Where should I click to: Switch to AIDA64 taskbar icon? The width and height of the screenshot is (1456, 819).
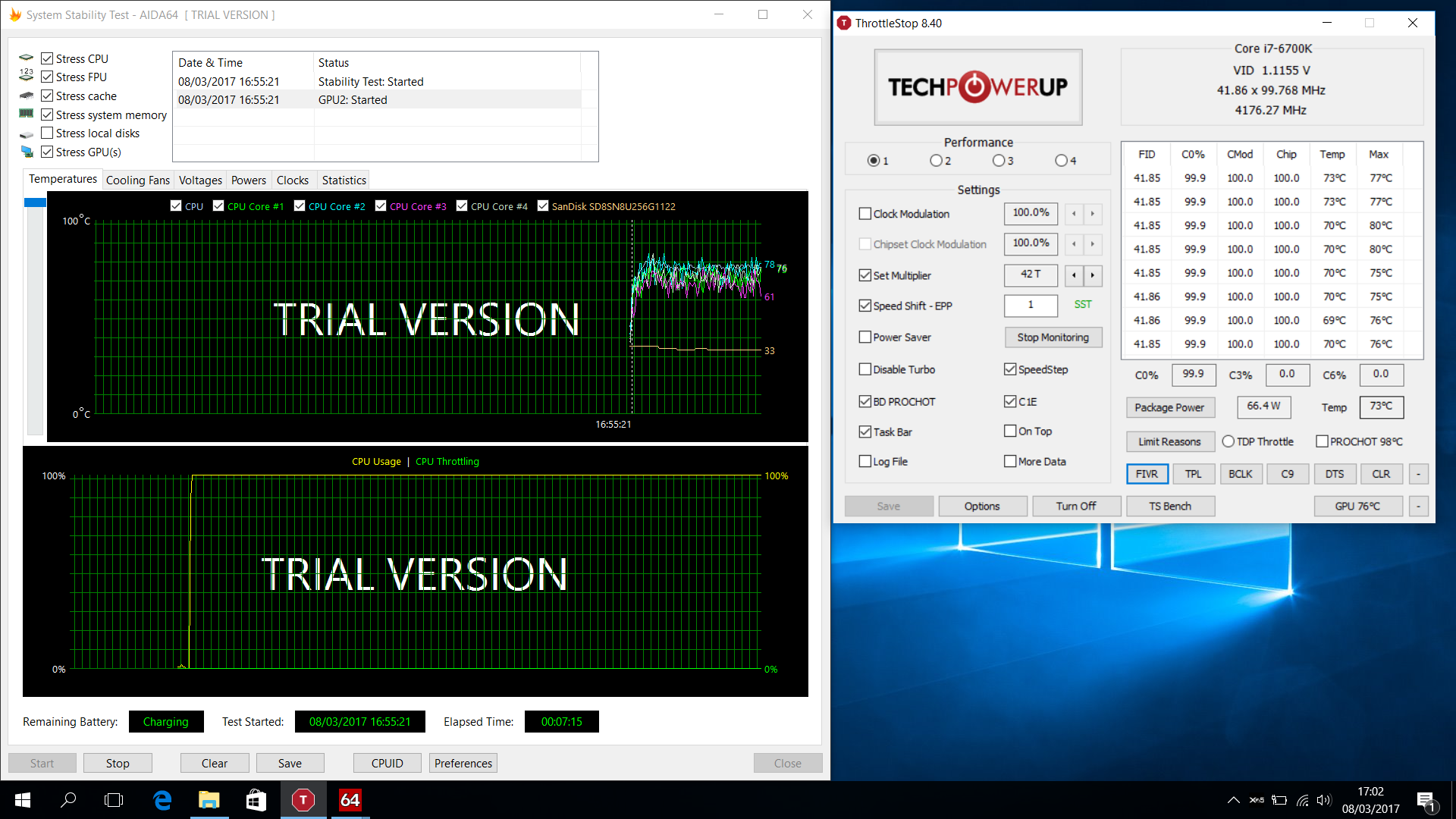click(x=350, y=800)
